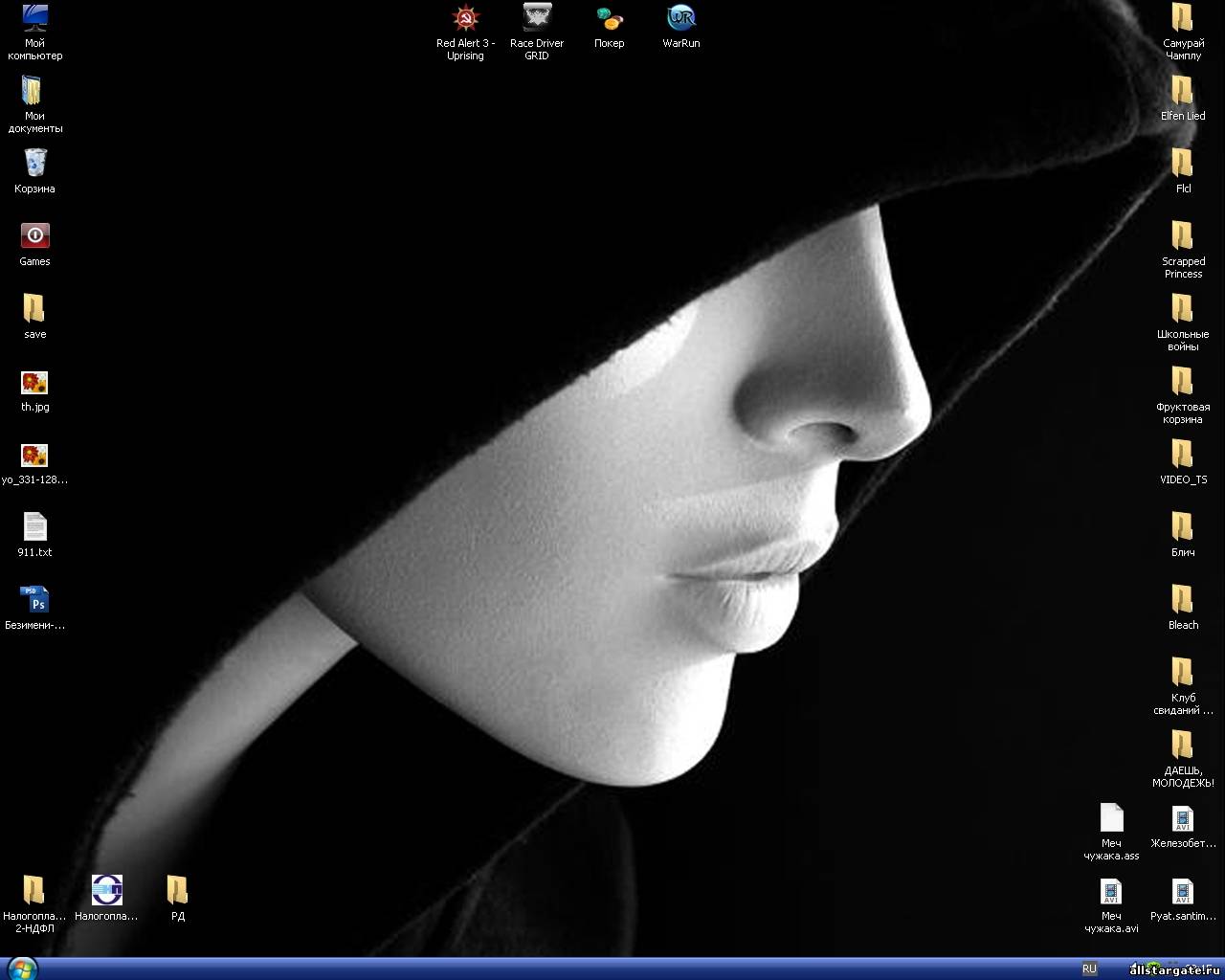Select the Elfen Lied folder
The width and height of the screenshot is (1225, 980).
pyautogui.click(x=1183, y=92)
